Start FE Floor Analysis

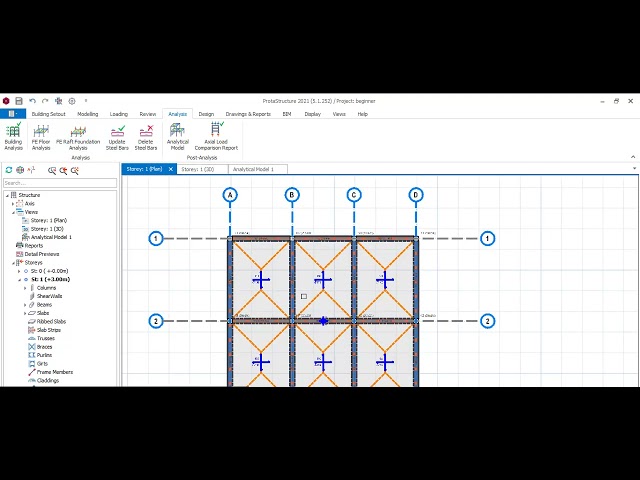41,137
